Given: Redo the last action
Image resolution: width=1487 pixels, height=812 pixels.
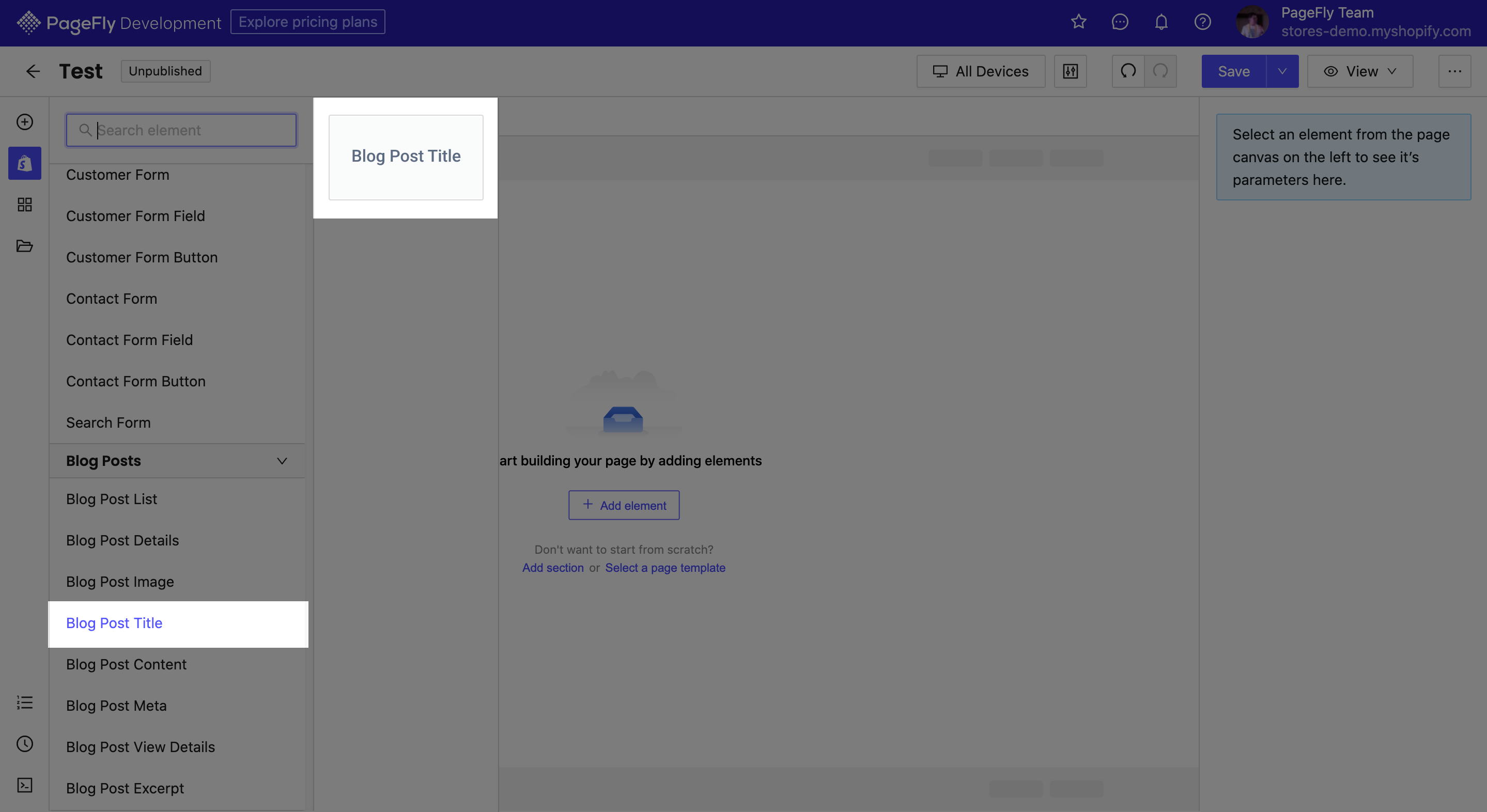Looking at the screenshot, I should (x=1160, y=71).
